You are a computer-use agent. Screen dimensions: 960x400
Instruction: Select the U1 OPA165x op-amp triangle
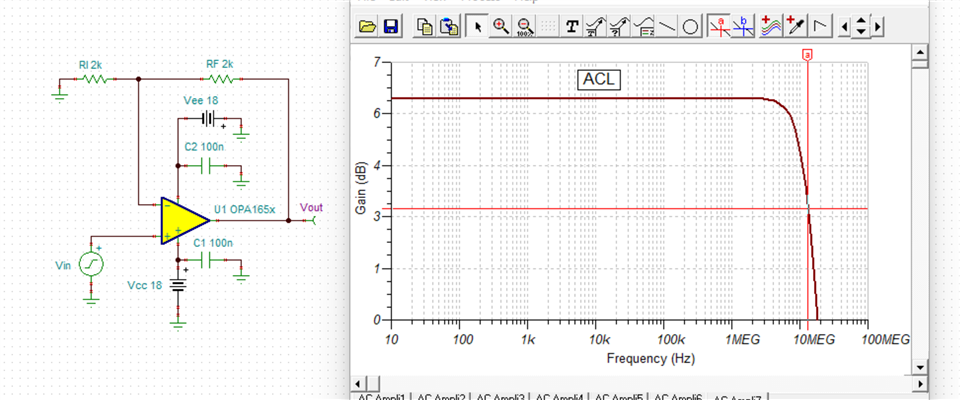184,221
